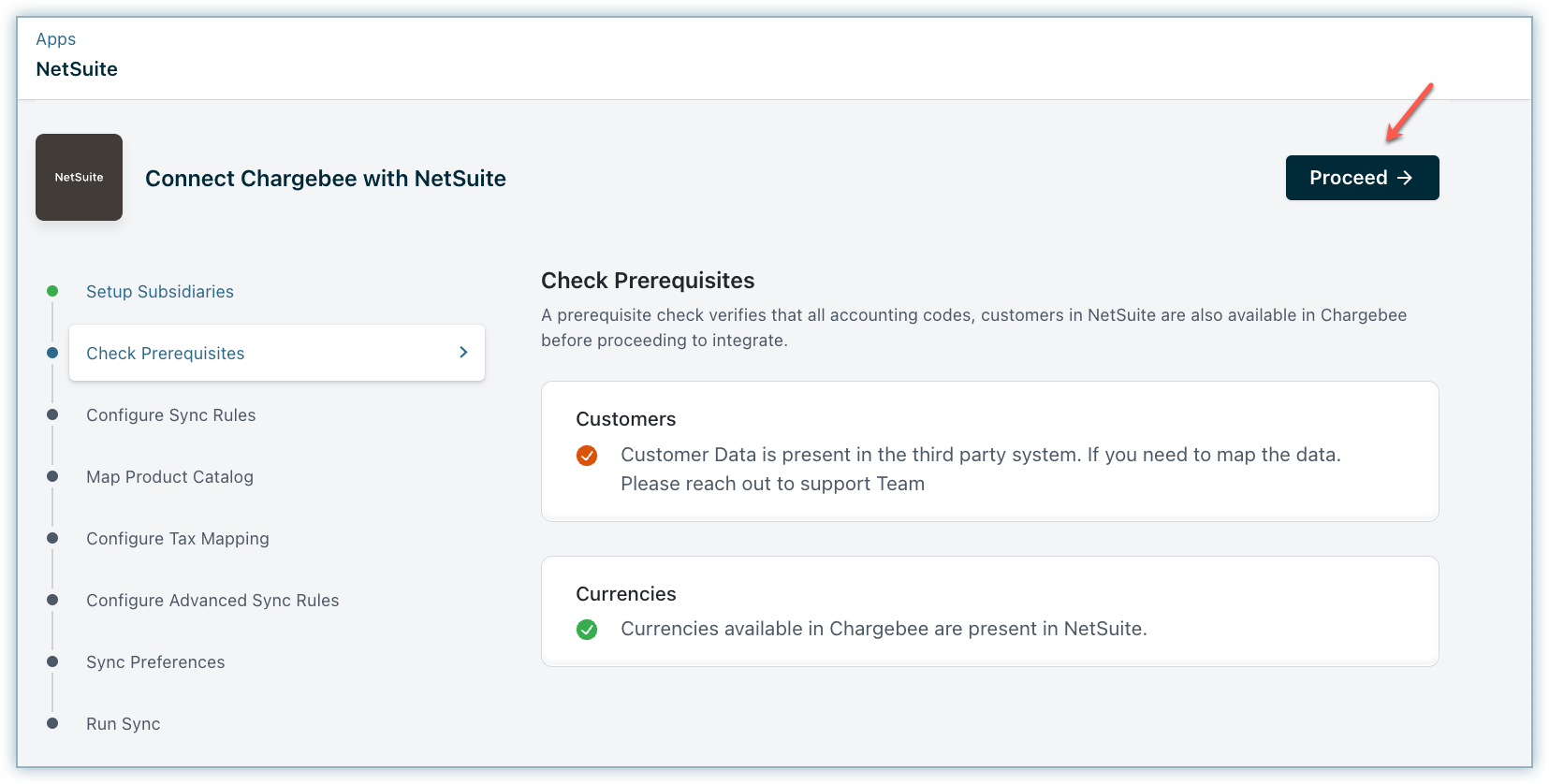The image size is (1549, 784).
Task: Click the green Setup Subsidiaries step dot
Action: (x=52, y=291)
